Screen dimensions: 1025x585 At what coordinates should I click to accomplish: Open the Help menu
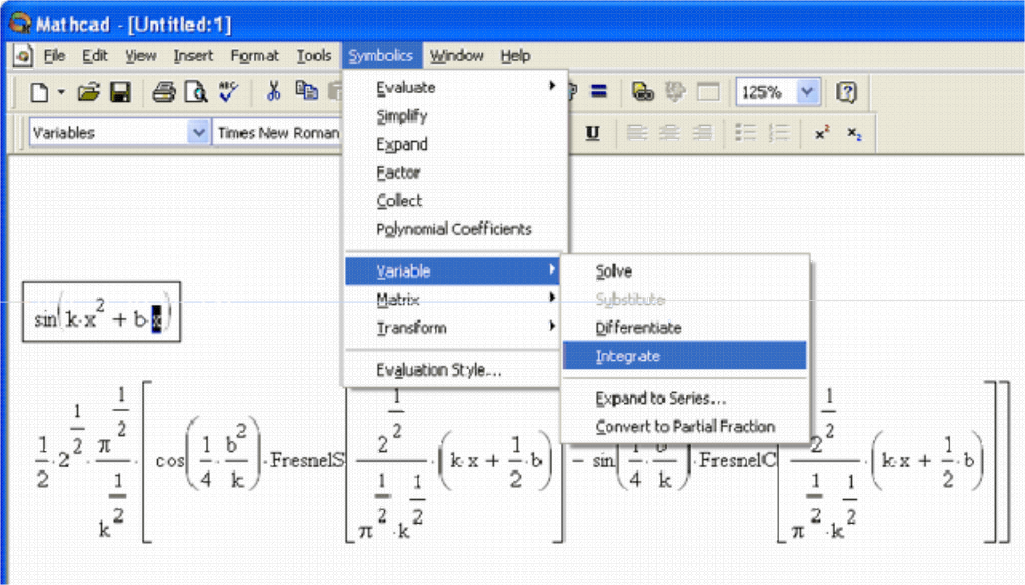click(x=515, y=56)
